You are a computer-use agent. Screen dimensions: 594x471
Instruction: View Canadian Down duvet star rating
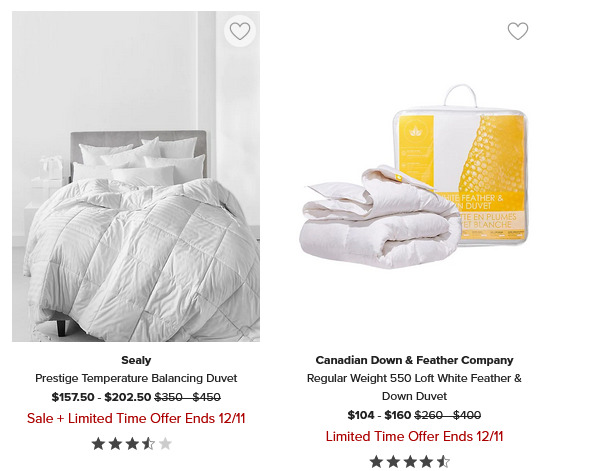410,462
